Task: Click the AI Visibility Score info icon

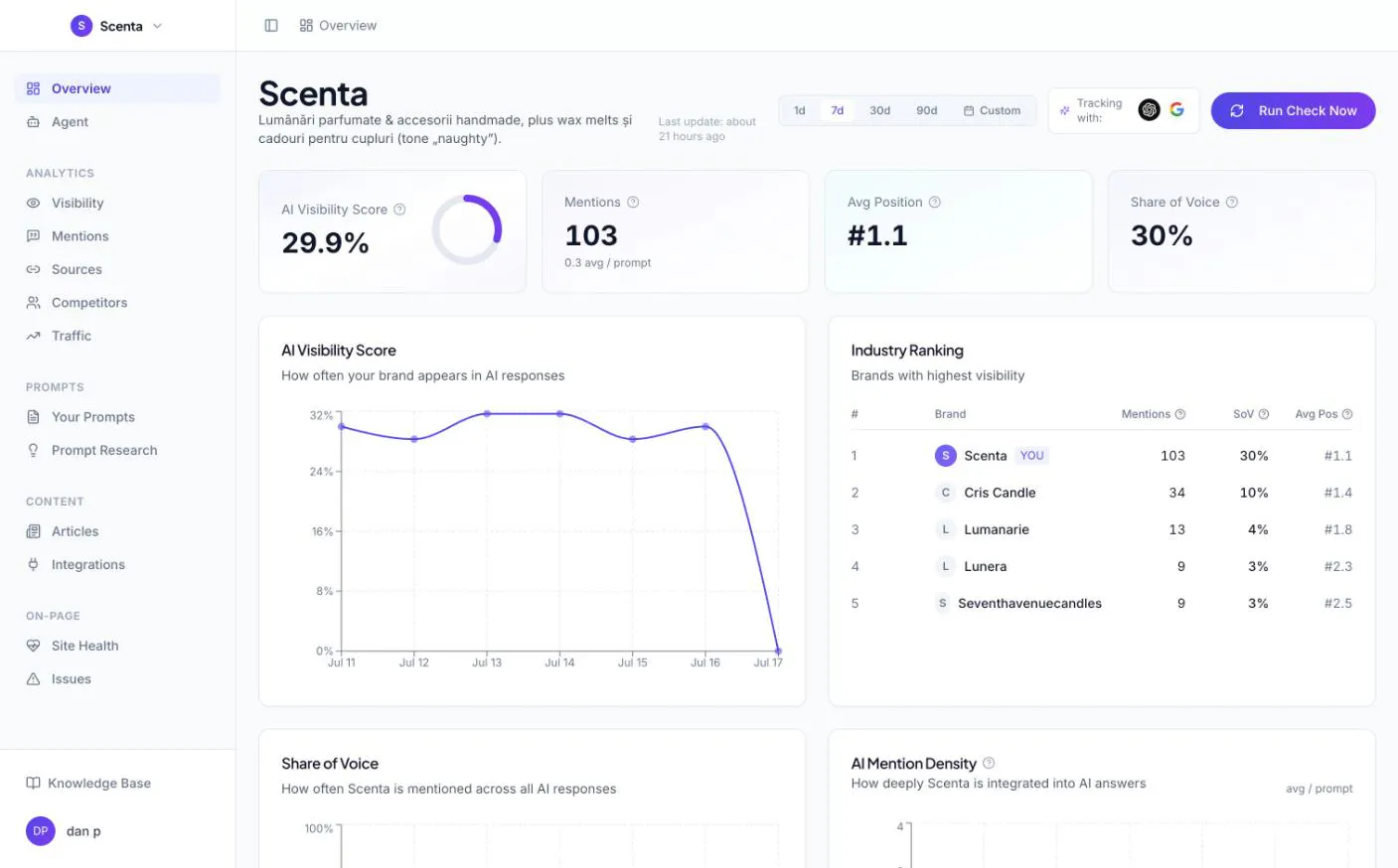Action: [399, 210]
